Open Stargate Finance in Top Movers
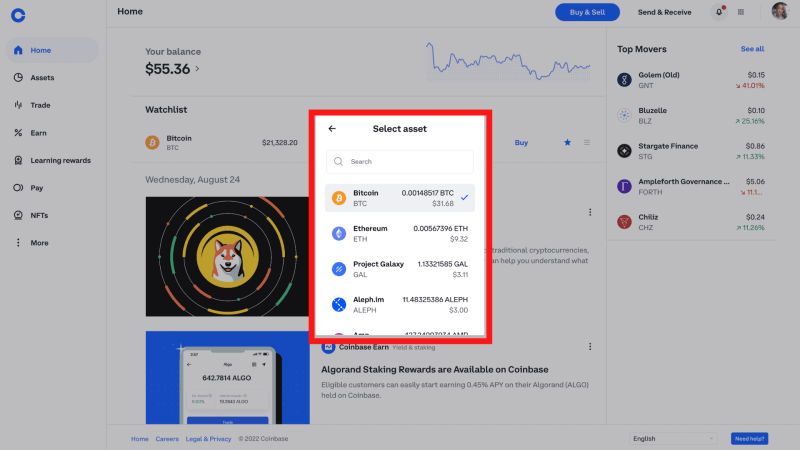Screen dimensions: 800x450 [691, 151]
